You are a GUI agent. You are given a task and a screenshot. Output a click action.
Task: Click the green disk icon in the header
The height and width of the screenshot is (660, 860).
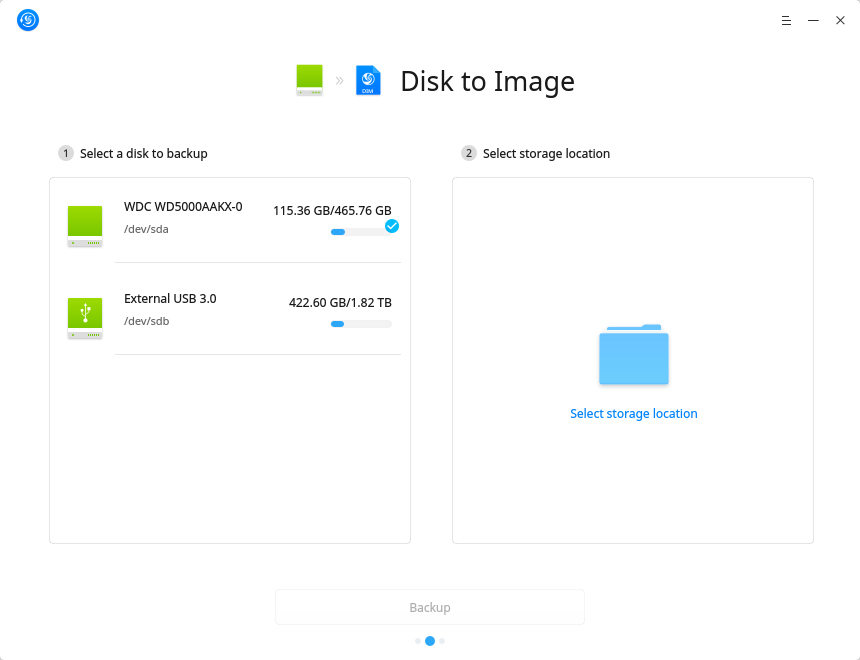(309, 80)
